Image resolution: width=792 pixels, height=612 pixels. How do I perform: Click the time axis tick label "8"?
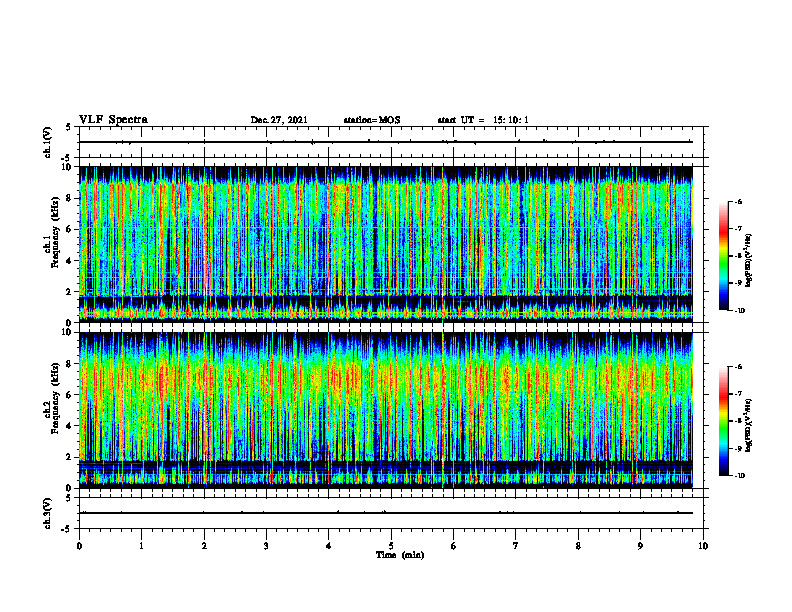[578, 546]
